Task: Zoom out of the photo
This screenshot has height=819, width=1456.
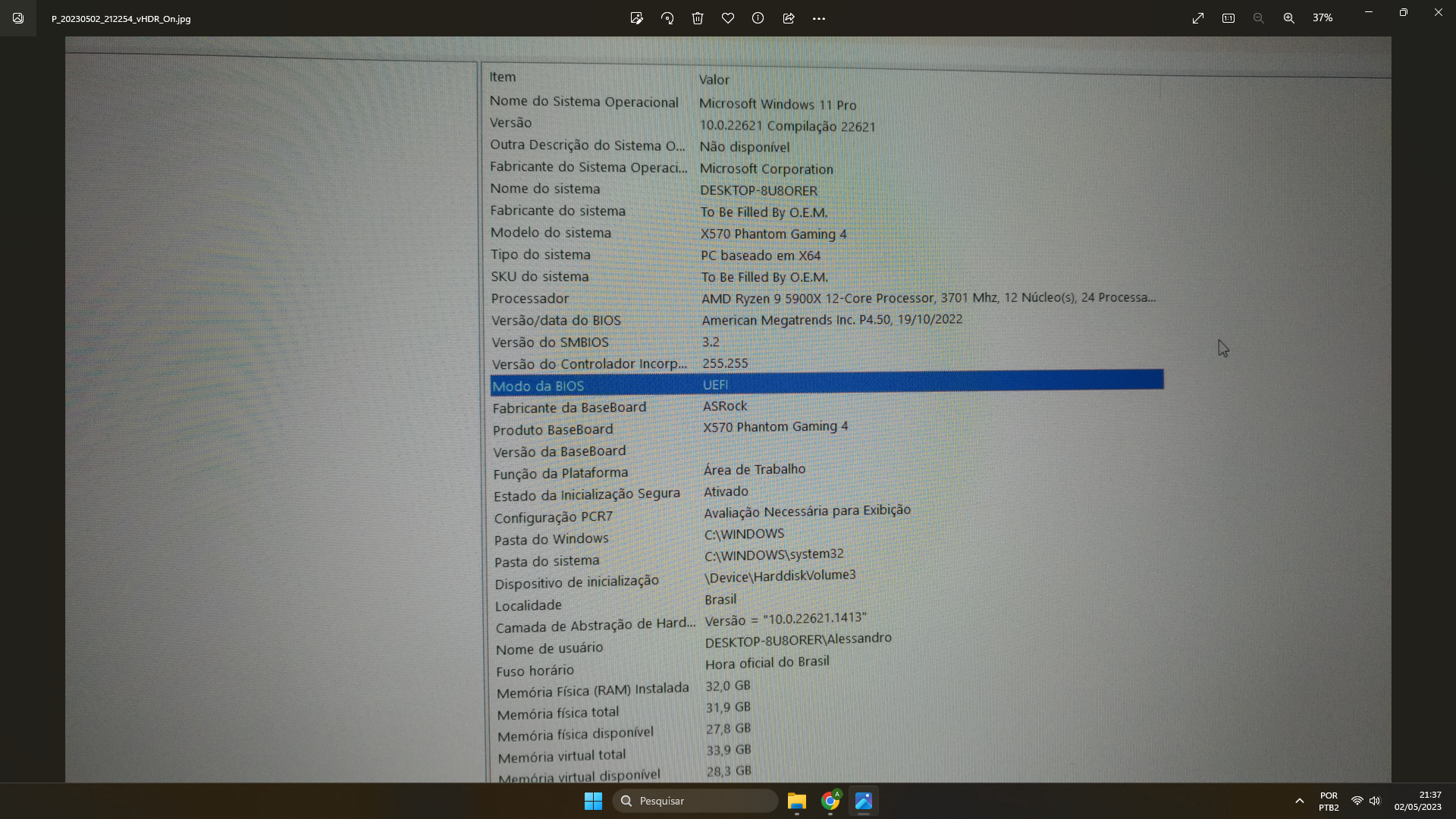Action: (1259, 18)
